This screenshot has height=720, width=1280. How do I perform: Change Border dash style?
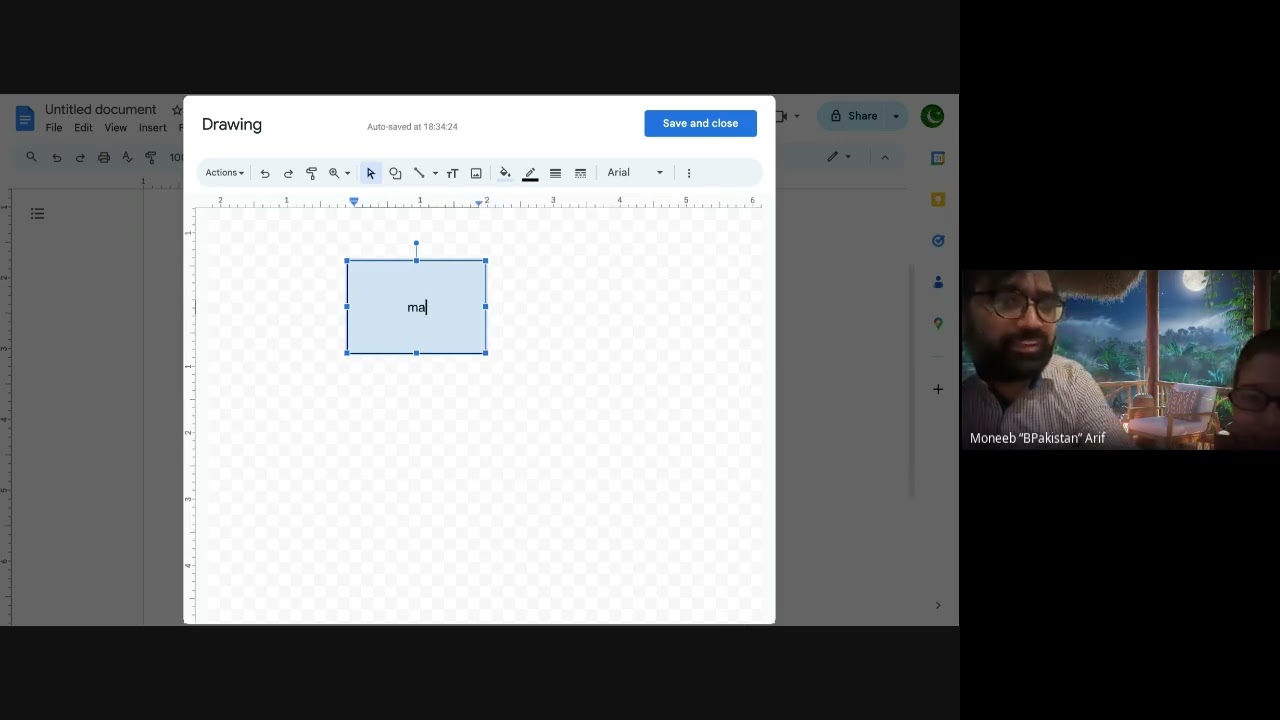click(580, 173)
